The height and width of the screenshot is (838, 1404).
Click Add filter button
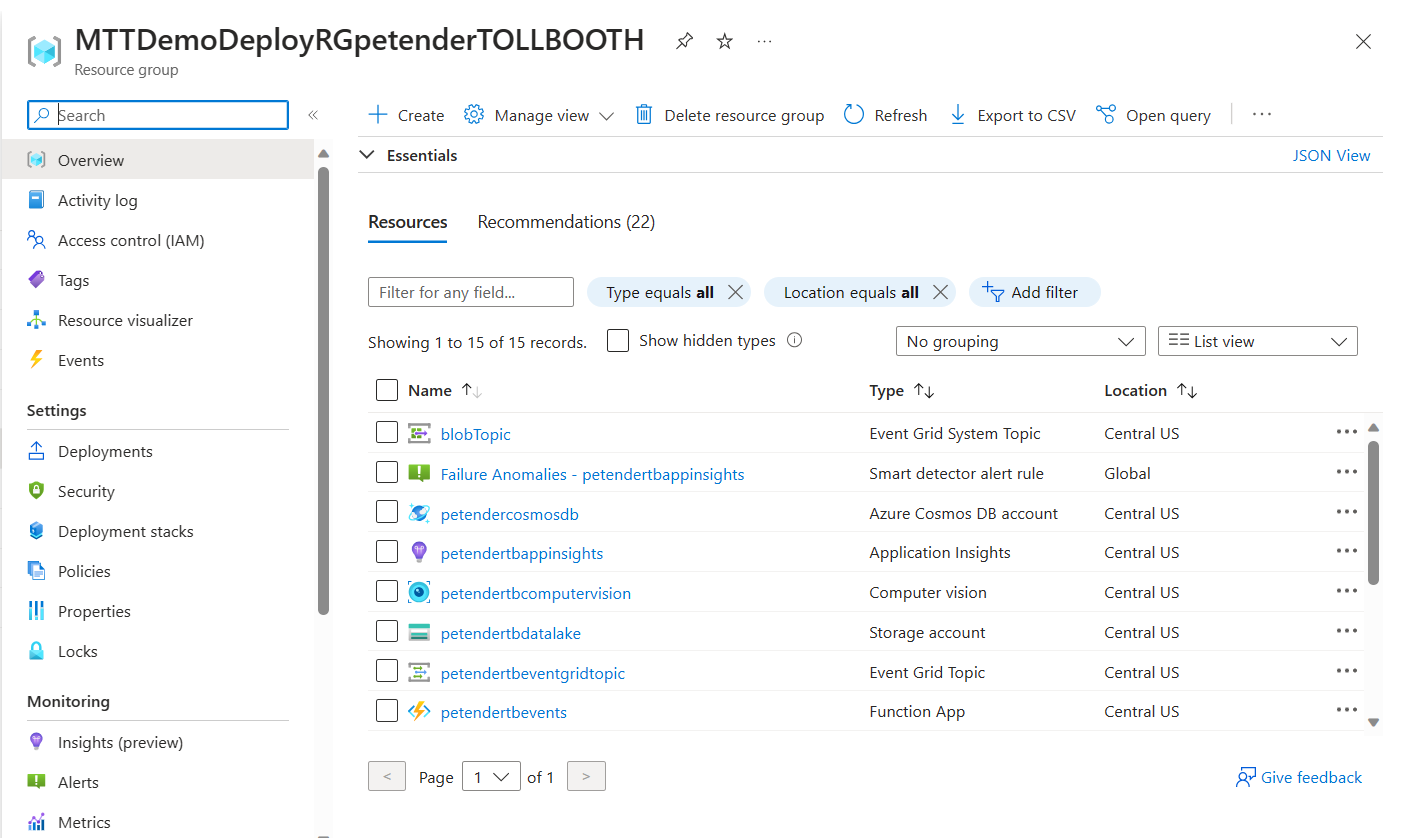point(1034,292)
